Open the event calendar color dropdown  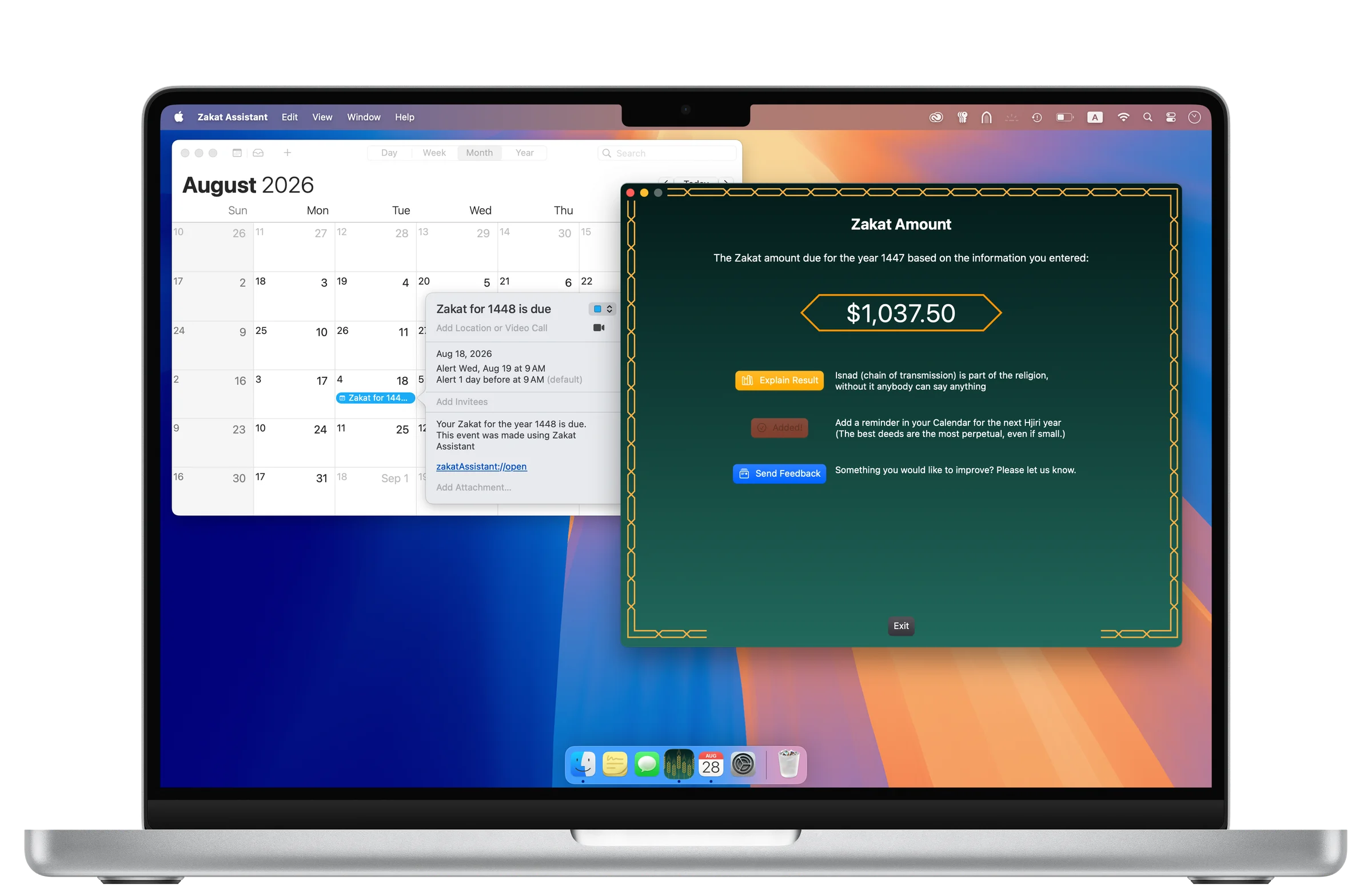(603, 309)
